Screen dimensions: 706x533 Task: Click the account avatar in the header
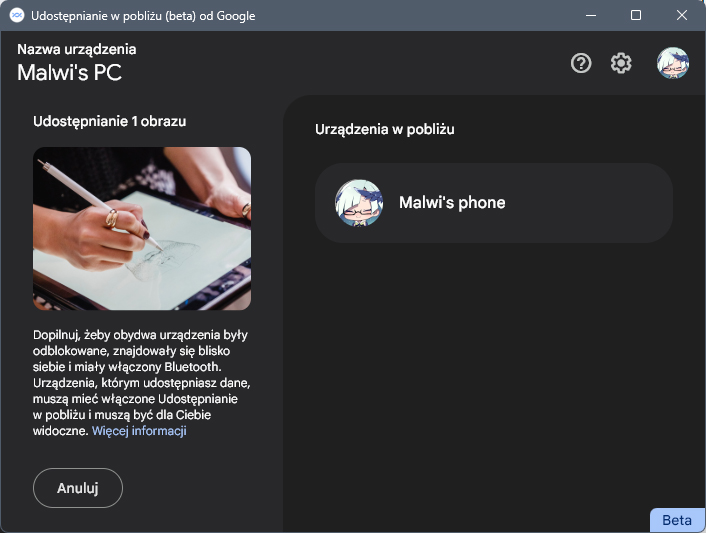click(673, 63)
